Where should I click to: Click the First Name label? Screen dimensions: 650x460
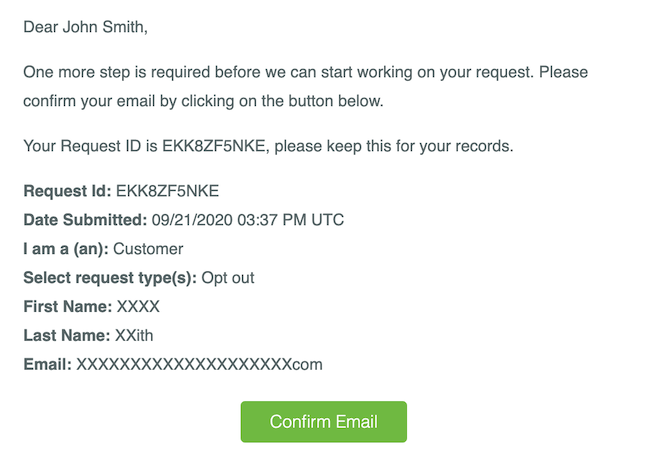[68, 307]
